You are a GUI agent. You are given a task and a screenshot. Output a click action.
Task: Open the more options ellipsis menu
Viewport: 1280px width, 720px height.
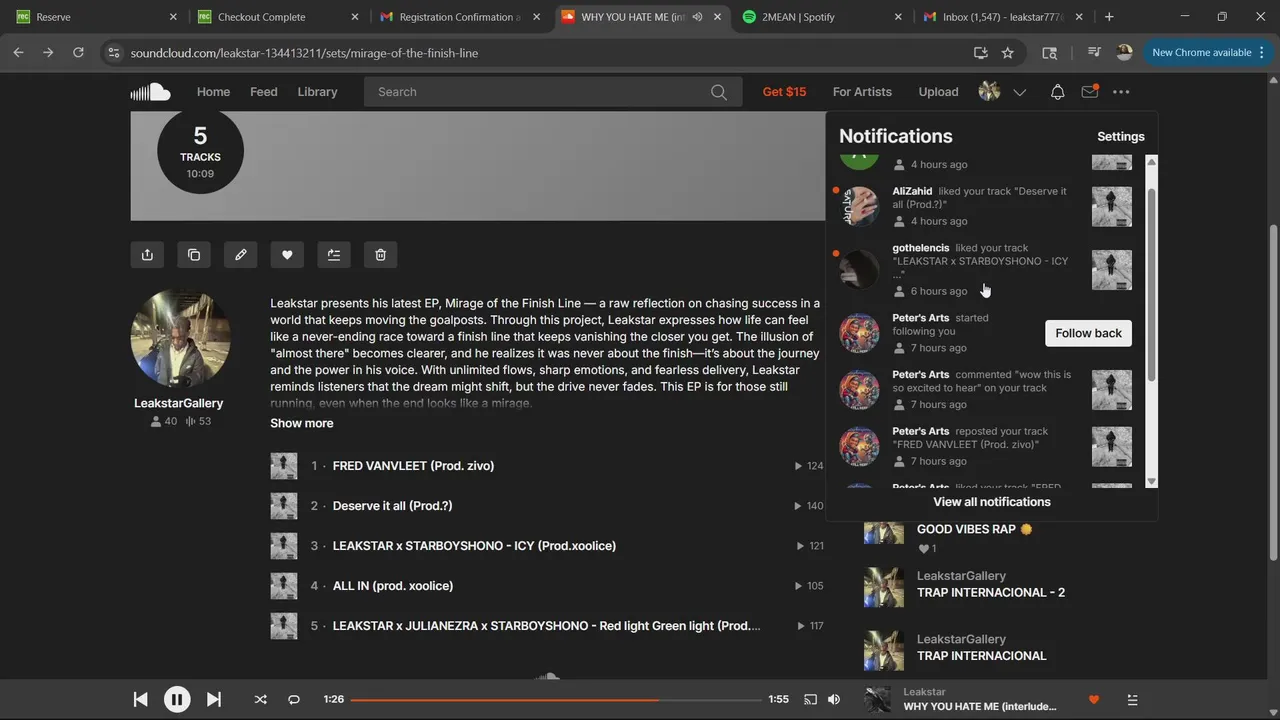click(x=1121, y=92)
